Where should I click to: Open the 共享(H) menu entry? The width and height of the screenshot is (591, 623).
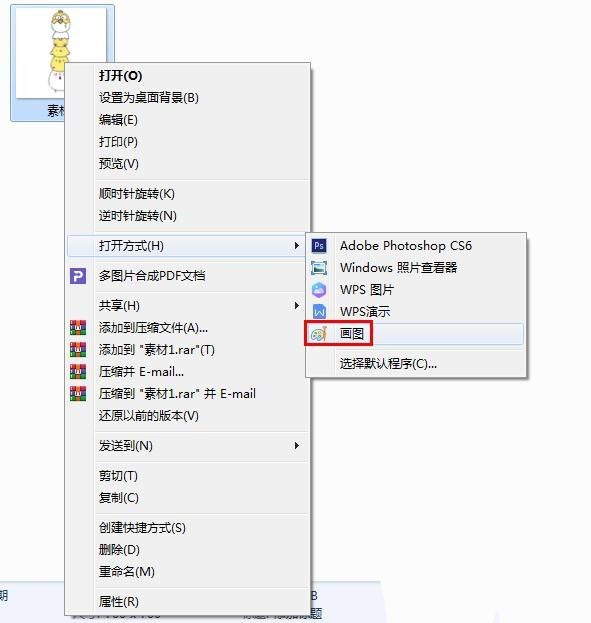(x=187, y=306)
